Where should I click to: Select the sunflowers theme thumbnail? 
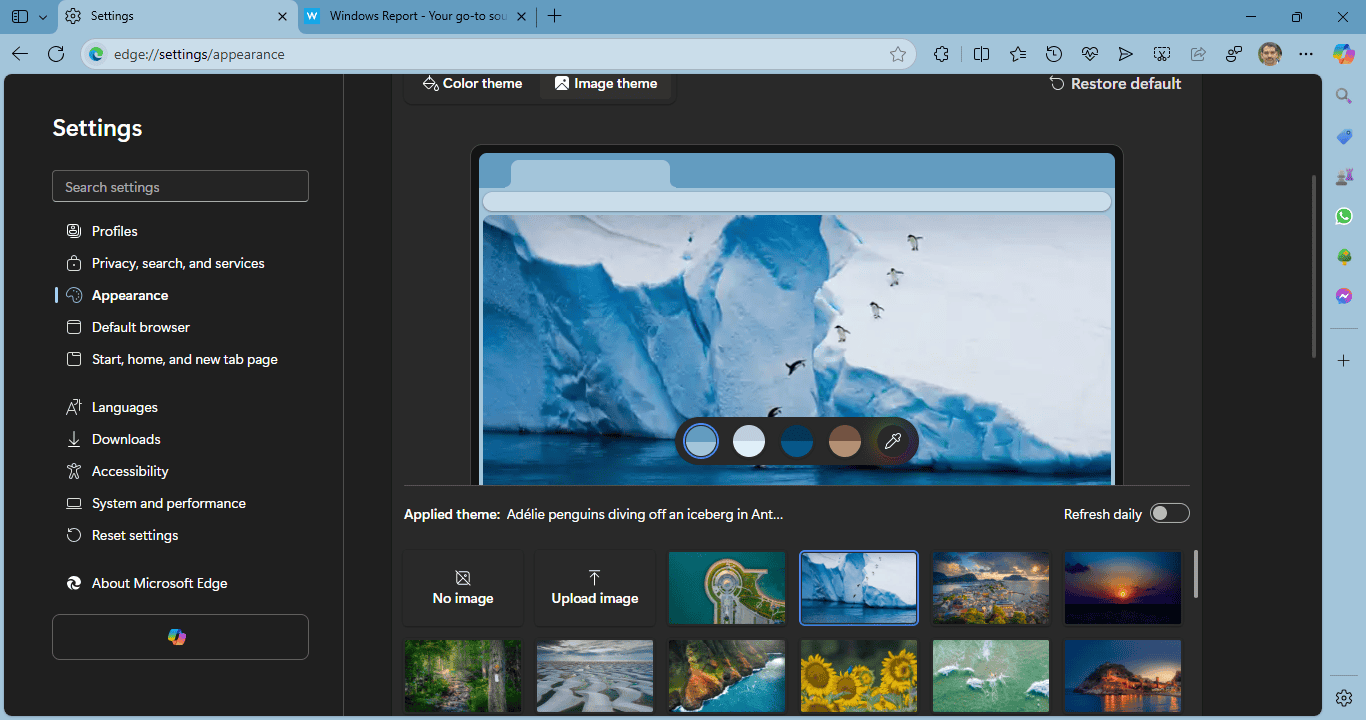pos(859,676)
